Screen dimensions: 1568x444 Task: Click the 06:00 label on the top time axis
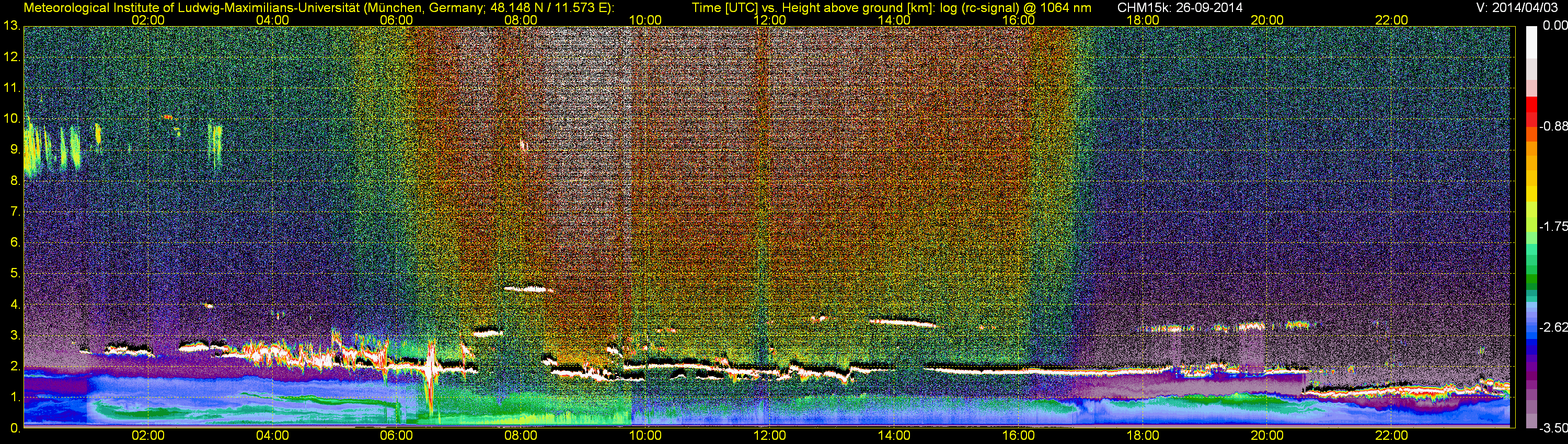click(x=396, y=20)
